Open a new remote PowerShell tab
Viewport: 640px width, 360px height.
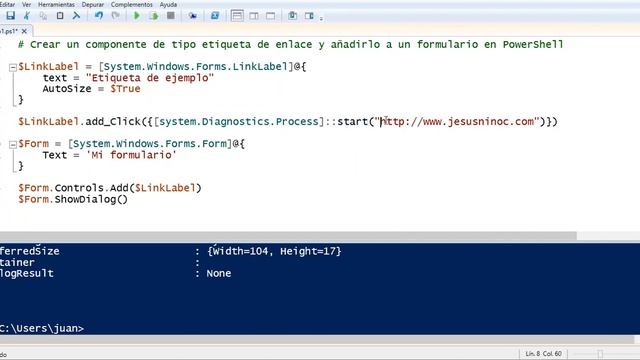tap(193, 16)
